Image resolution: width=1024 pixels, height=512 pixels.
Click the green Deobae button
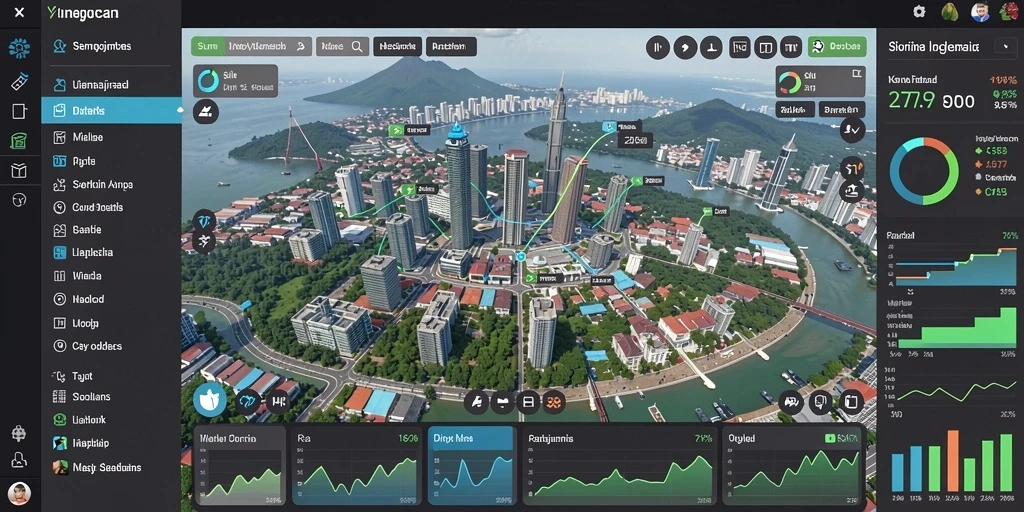pos(837,46)
